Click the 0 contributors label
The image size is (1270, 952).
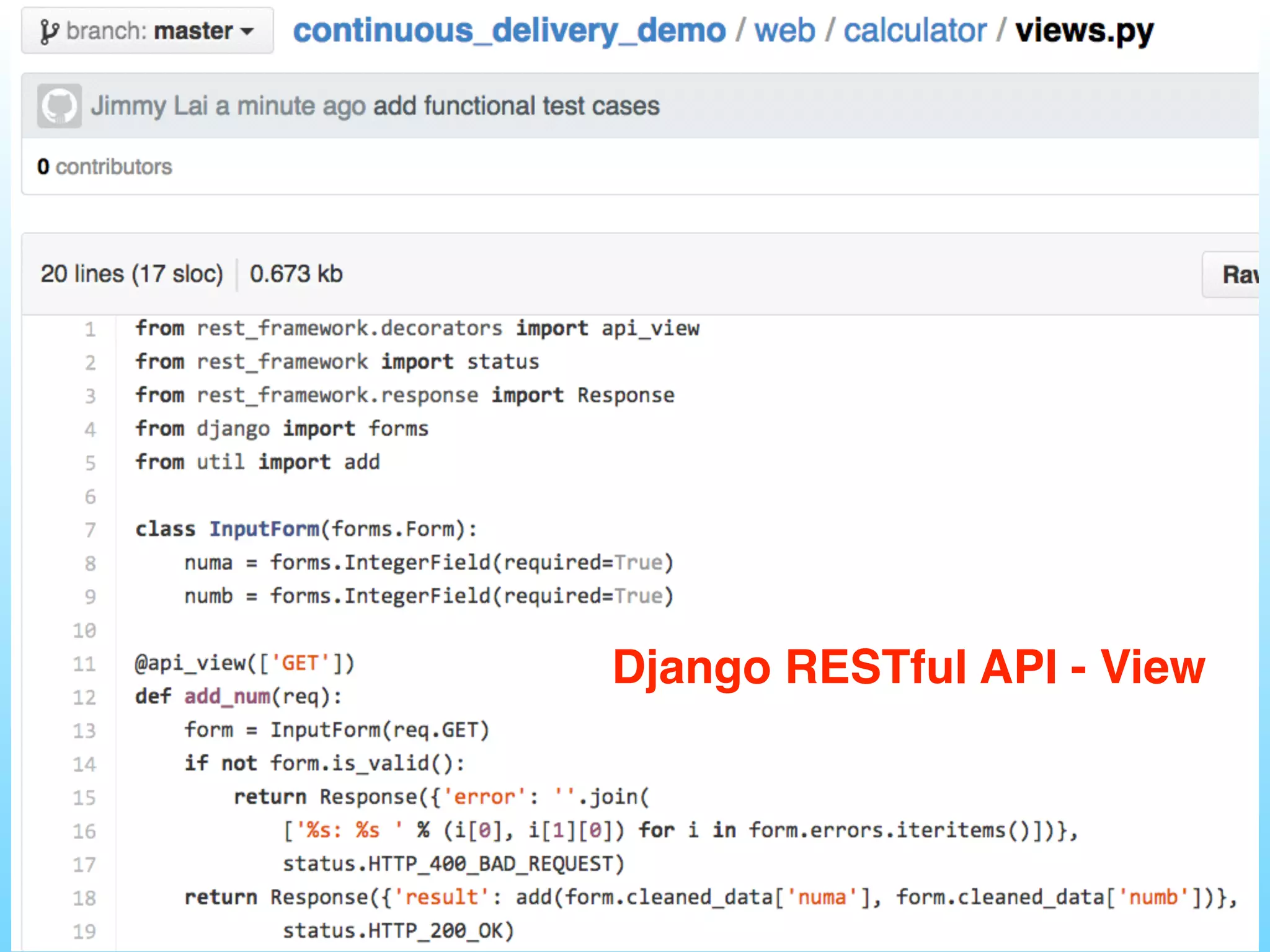coord(105,167)
